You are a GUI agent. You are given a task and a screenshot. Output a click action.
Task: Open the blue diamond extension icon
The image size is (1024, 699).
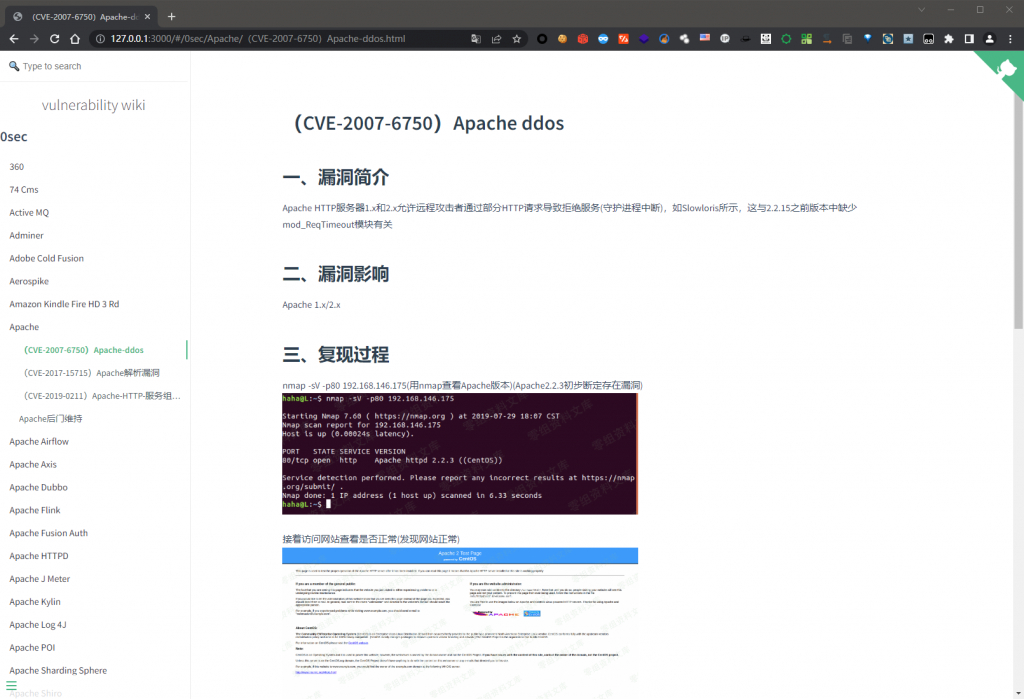pyautogui.click(x=867, y=39)
